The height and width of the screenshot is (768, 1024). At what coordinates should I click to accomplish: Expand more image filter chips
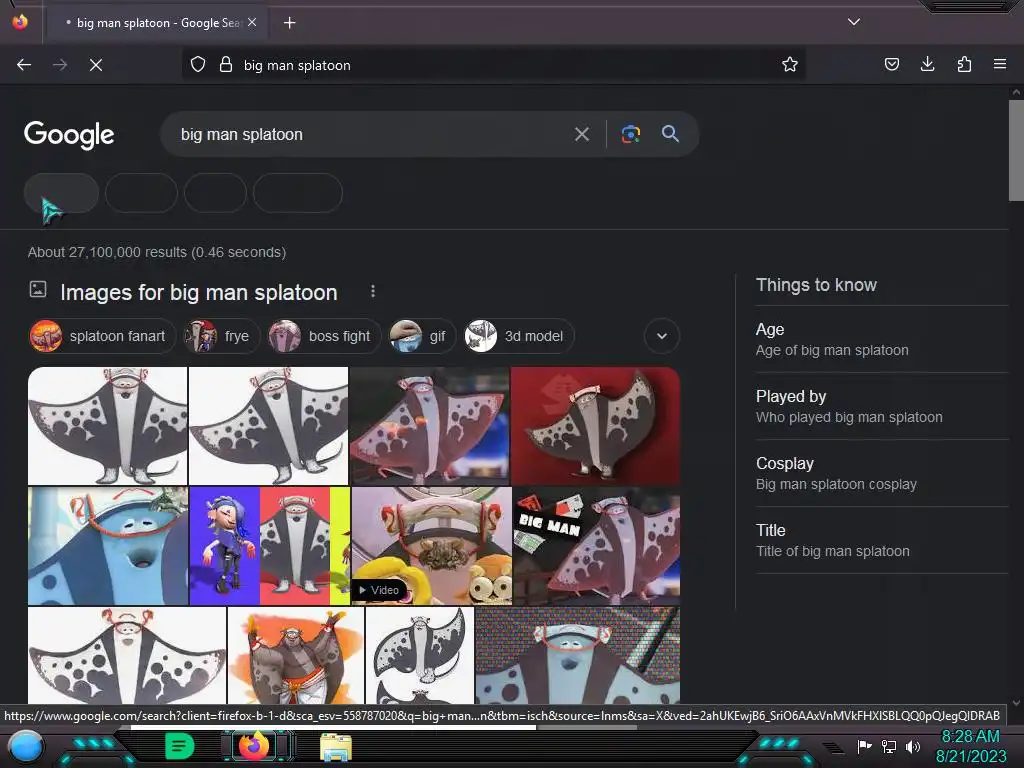point(662,336)
